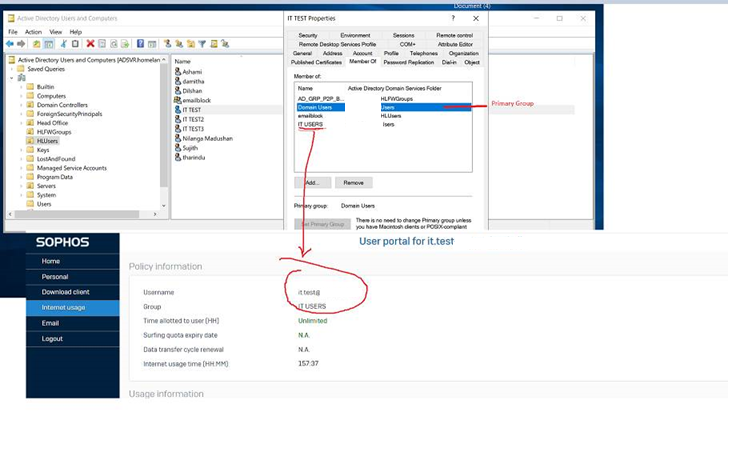This screenshot has width=729, height=465.
Task: Click the help question mark in dialog
Action: (453, 18)
